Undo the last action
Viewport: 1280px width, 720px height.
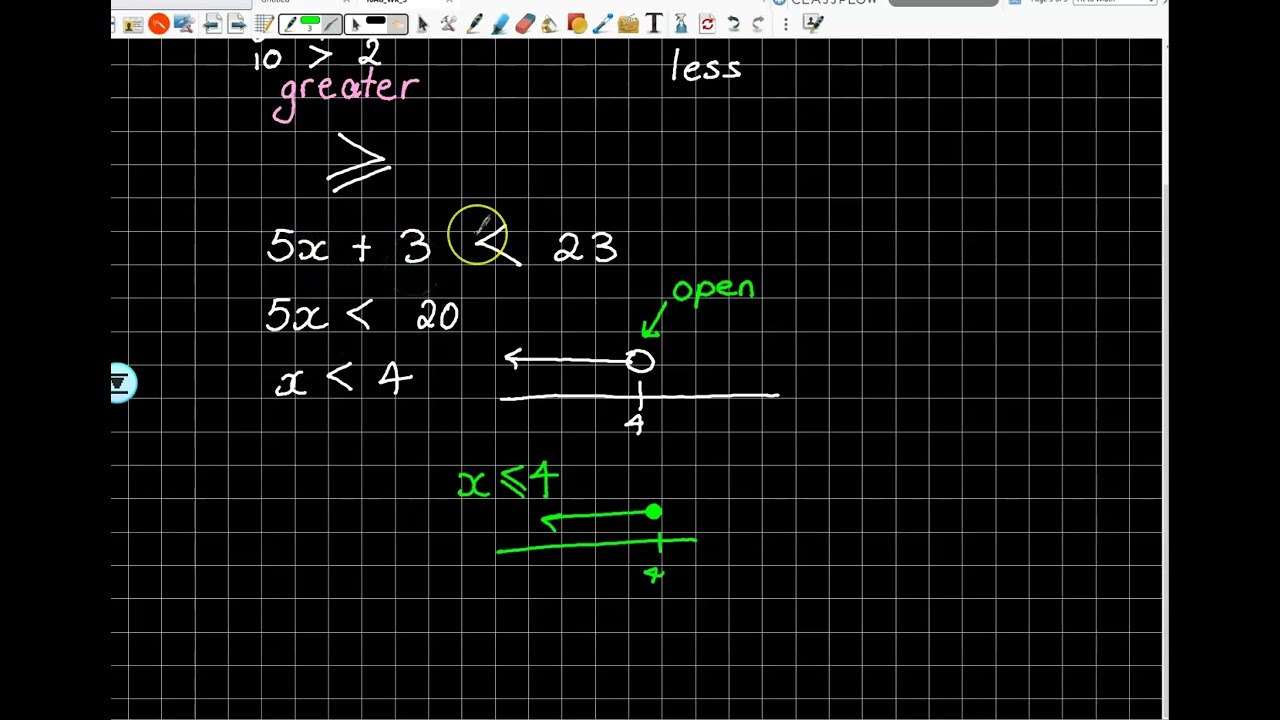coord(733,24)
